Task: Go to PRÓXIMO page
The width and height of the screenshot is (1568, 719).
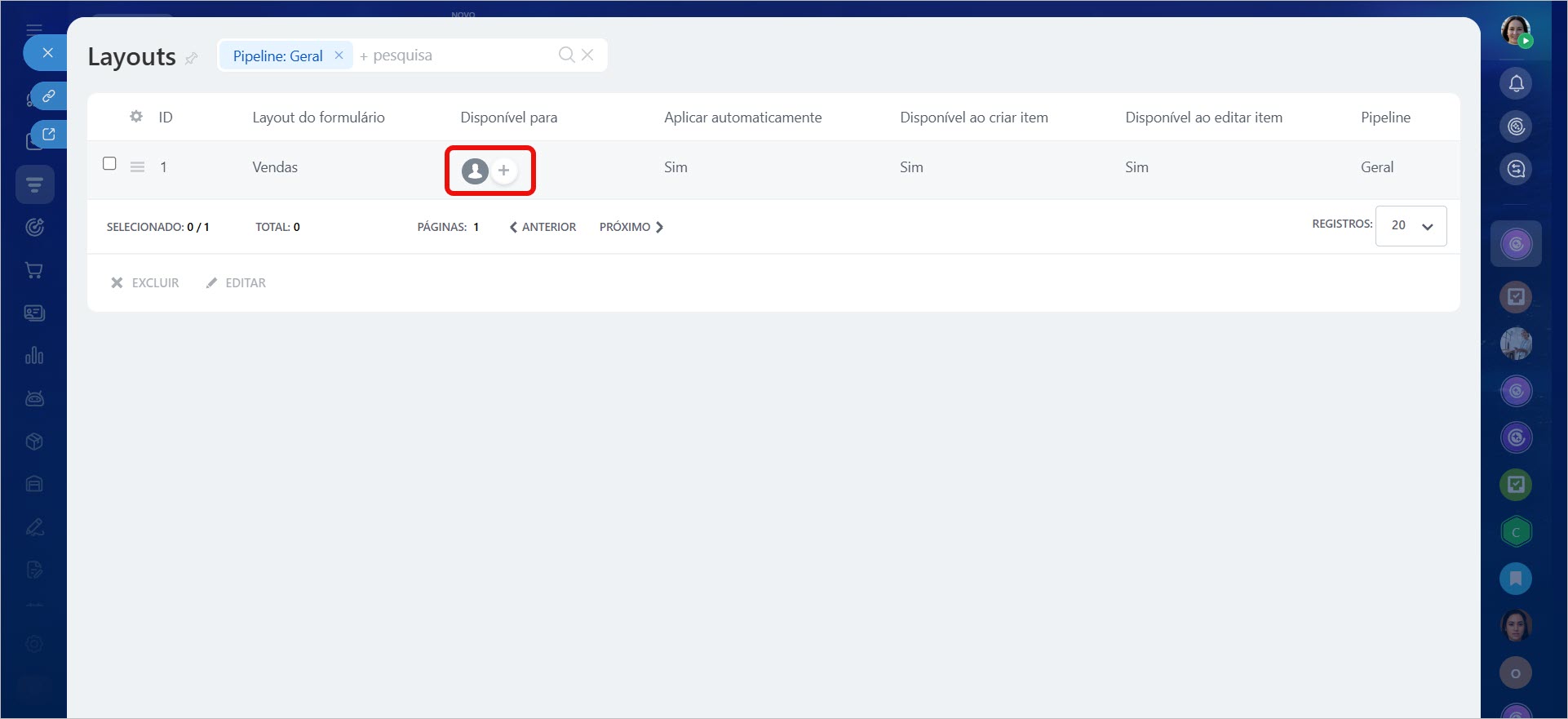Action: (631, 227)
